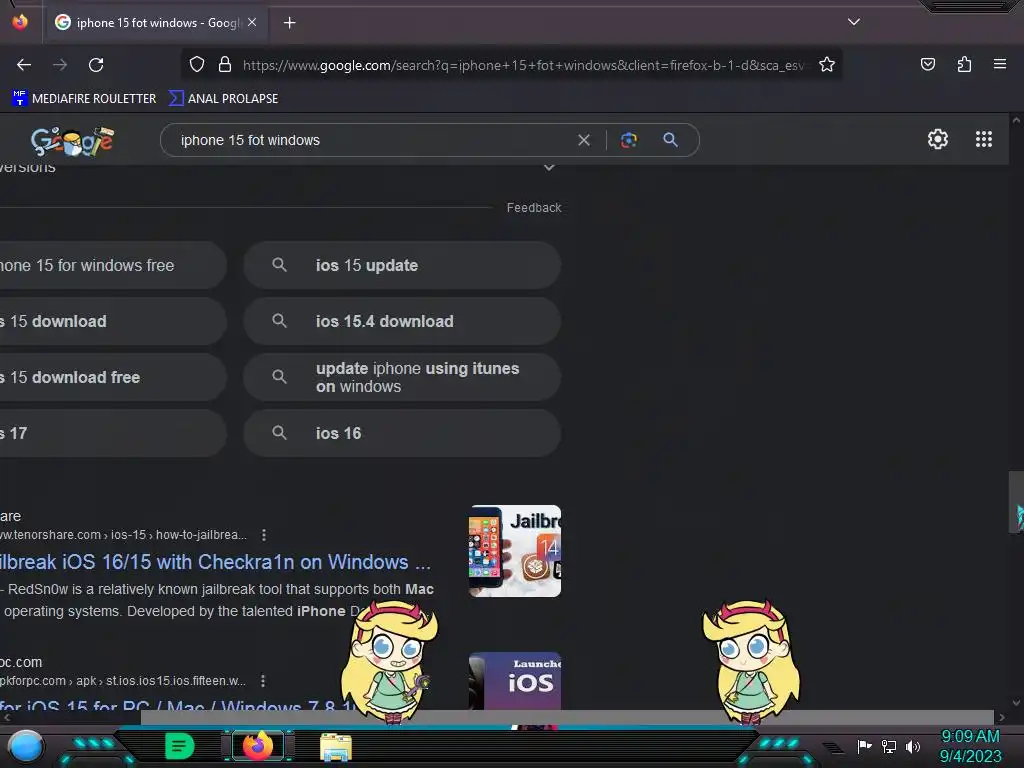
Task: Clear the search box text
Action: click(x=584, y=140)
